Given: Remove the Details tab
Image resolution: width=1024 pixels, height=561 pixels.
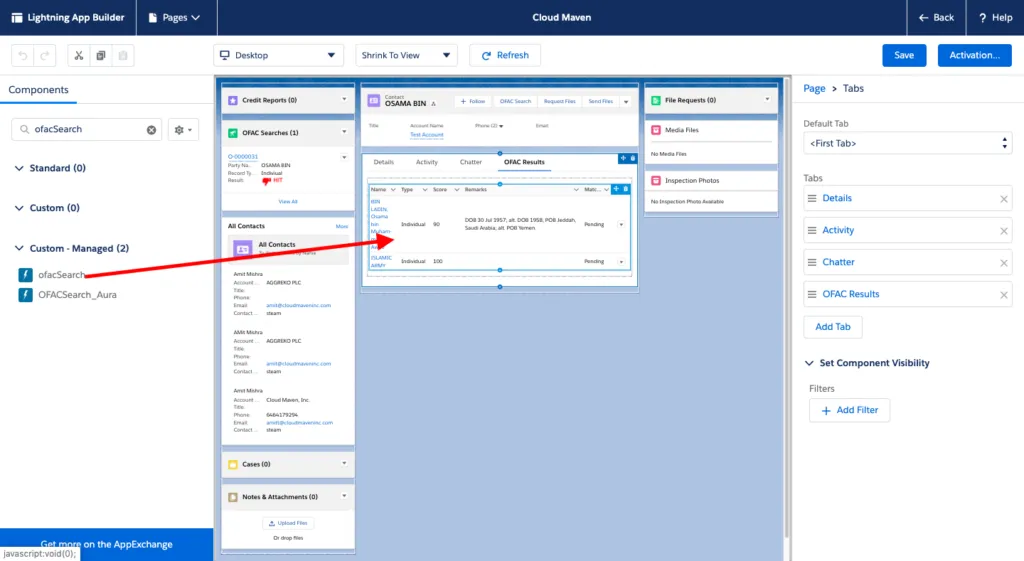Looking at the screenshot, I should click(1004, 199).
